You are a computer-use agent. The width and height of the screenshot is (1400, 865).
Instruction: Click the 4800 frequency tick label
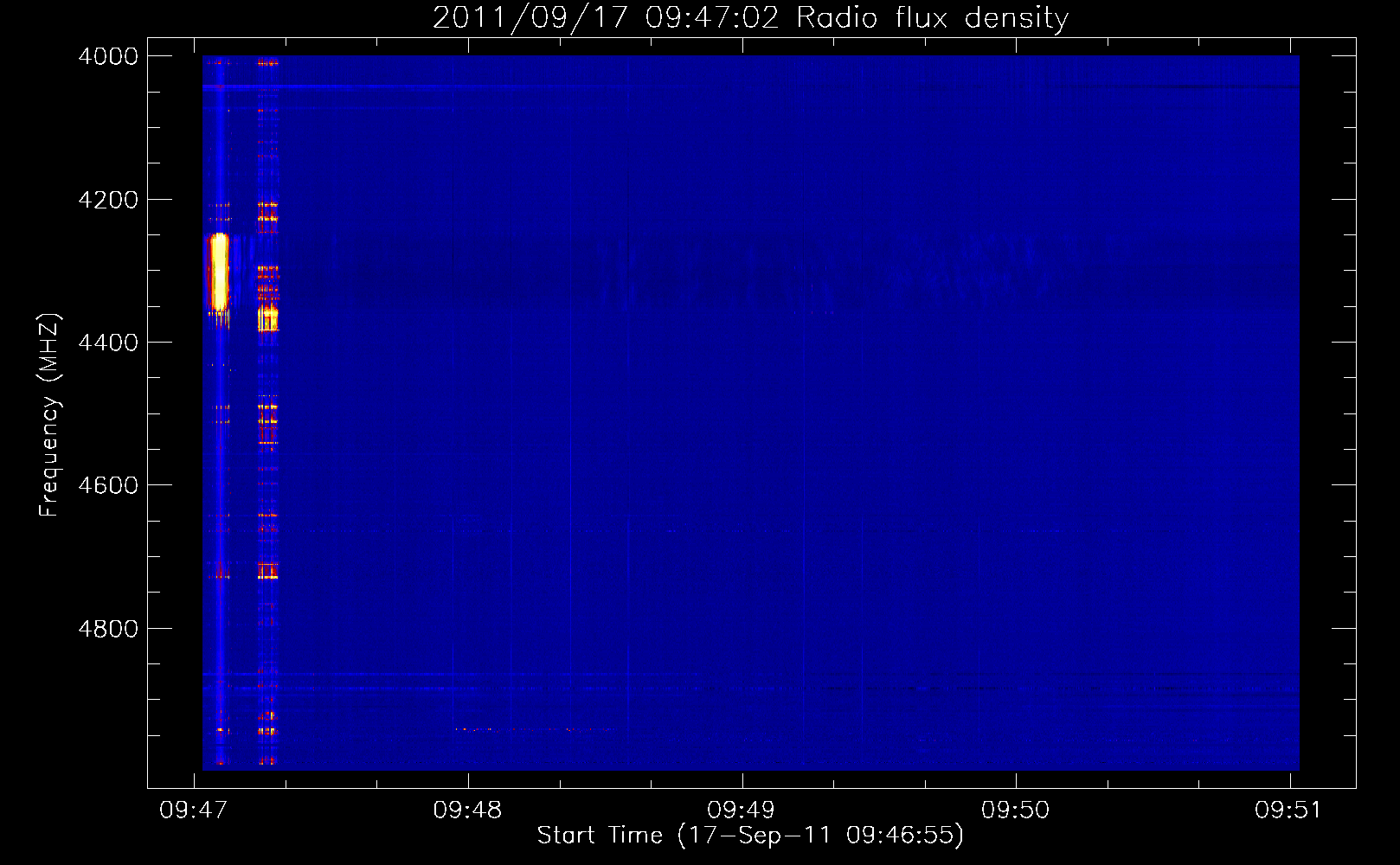[108, 629]
